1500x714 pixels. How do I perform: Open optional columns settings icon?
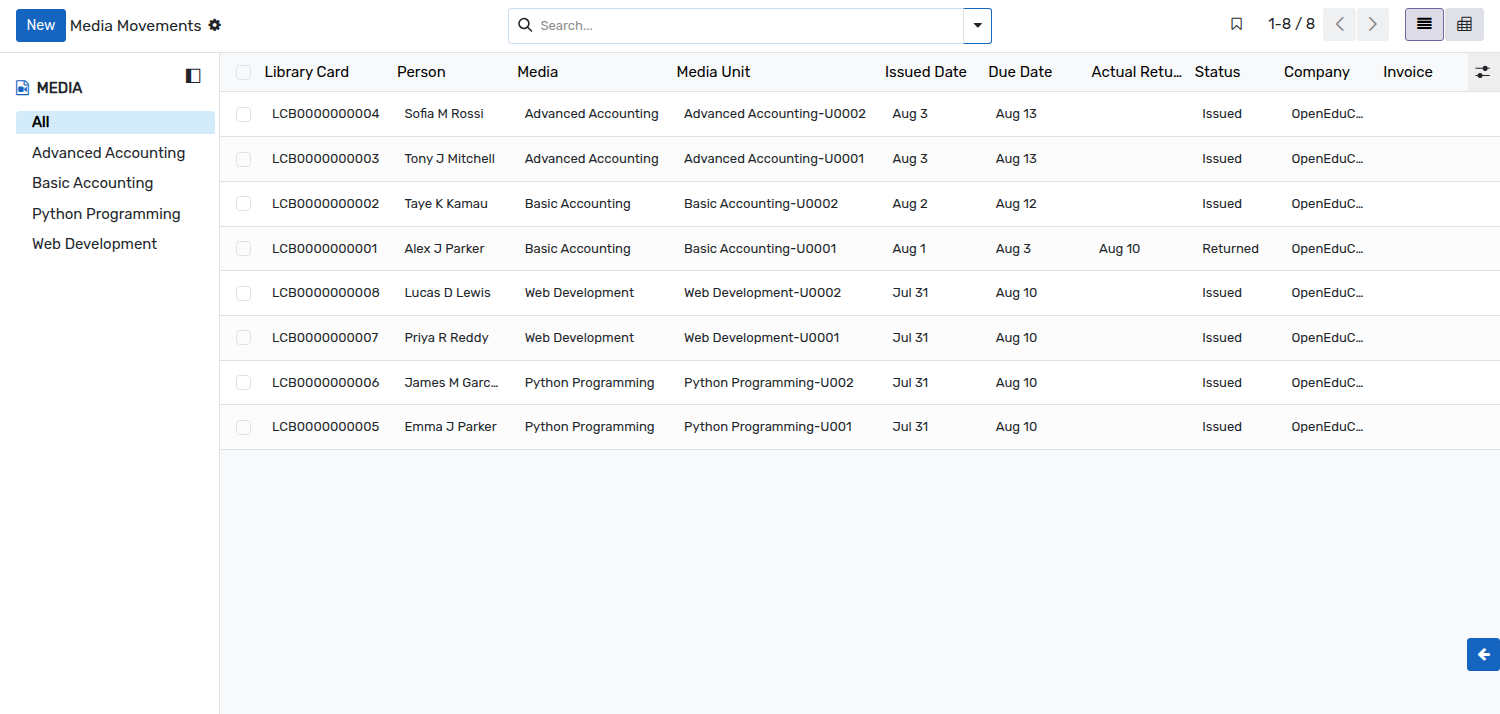click(1483, 72)
